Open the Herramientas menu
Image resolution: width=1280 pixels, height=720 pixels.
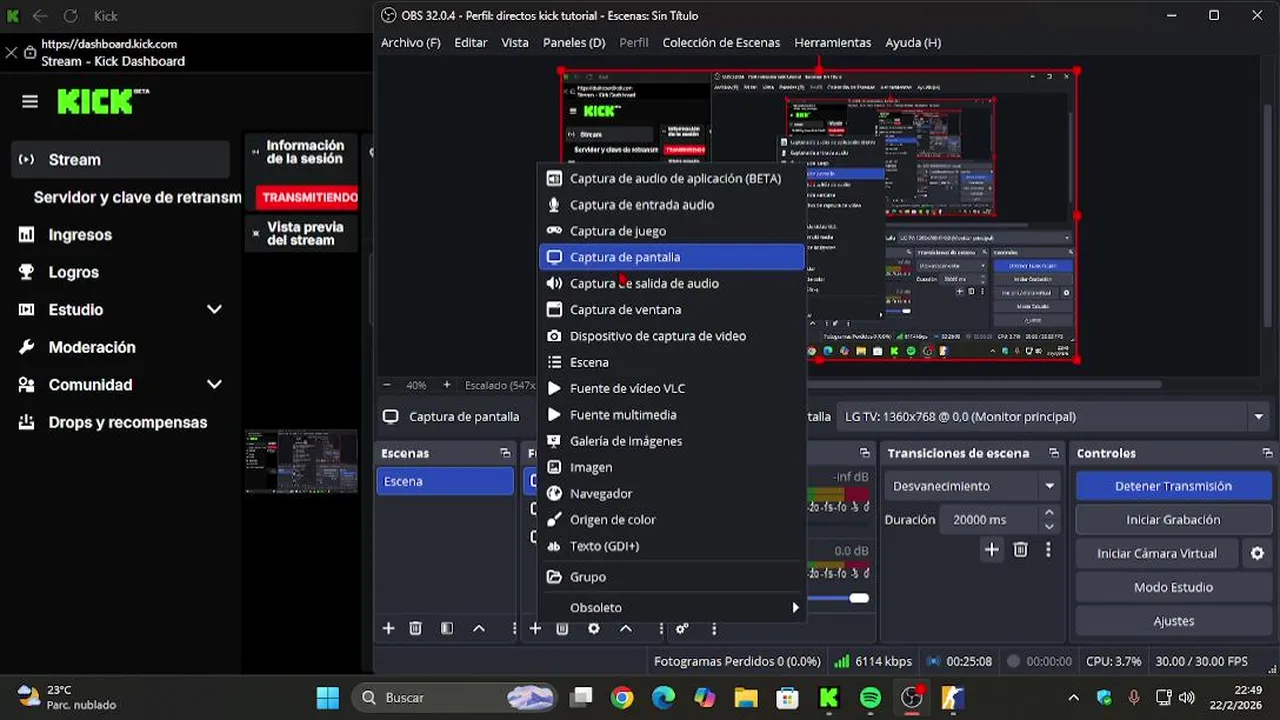click(832, 43)
